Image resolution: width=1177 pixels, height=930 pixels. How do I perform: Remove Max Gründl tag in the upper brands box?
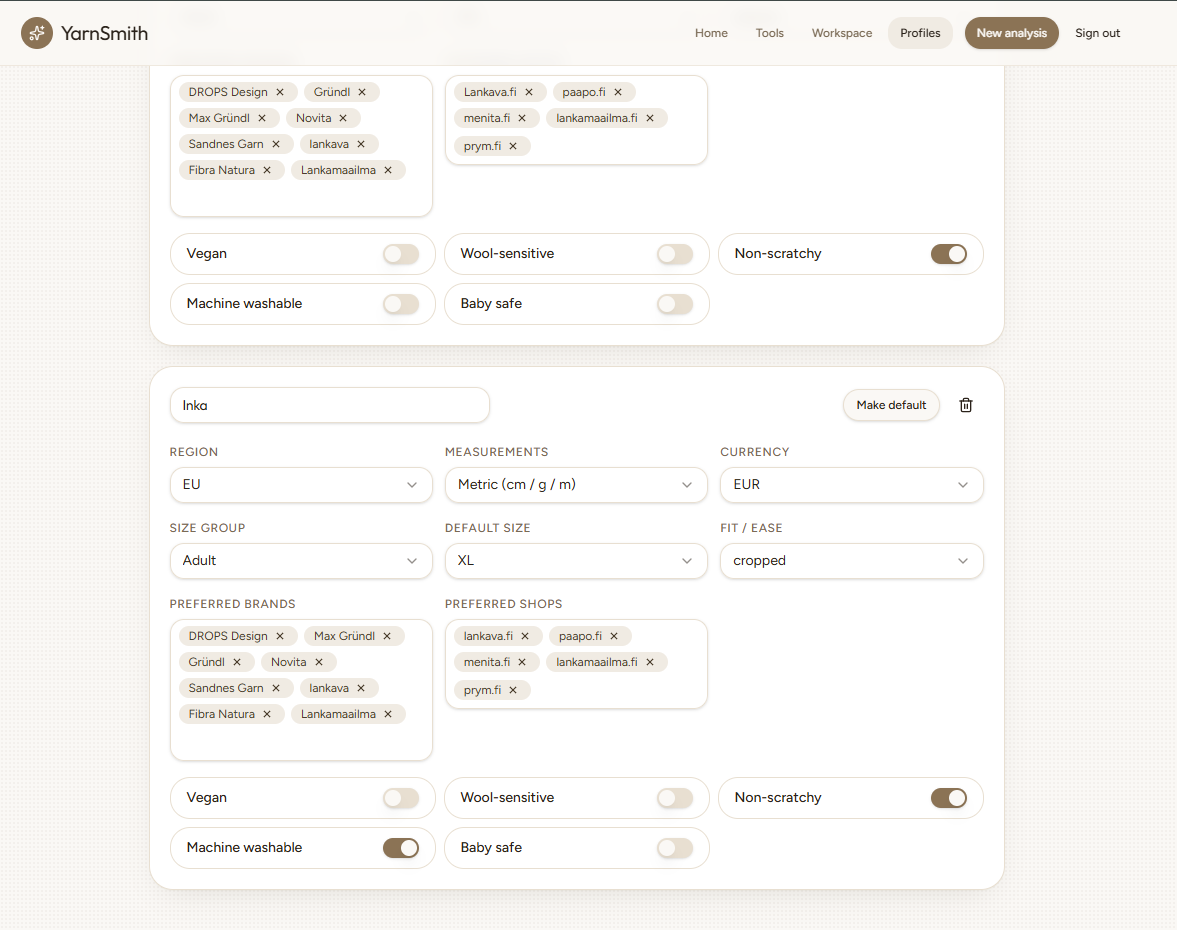tap(262, 119)
